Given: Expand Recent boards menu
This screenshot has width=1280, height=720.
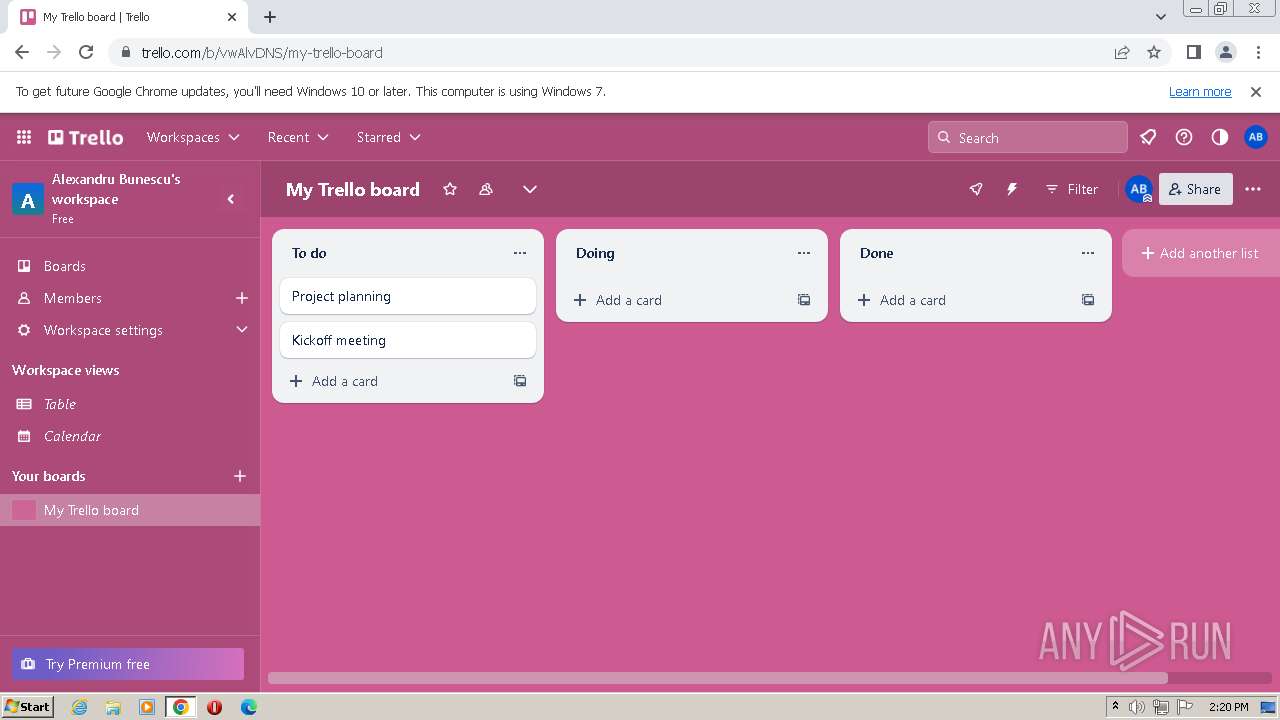Looking at the screenshot, I should pyautogui.click(x=298, y=137).
